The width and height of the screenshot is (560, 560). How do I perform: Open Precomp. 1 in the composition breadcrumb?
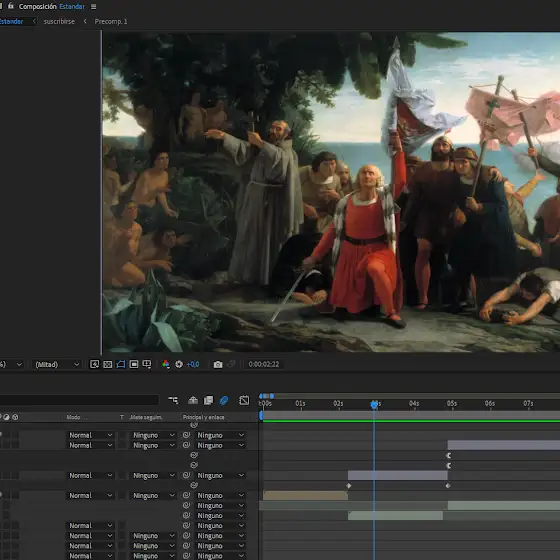click(x=111, y=21)
